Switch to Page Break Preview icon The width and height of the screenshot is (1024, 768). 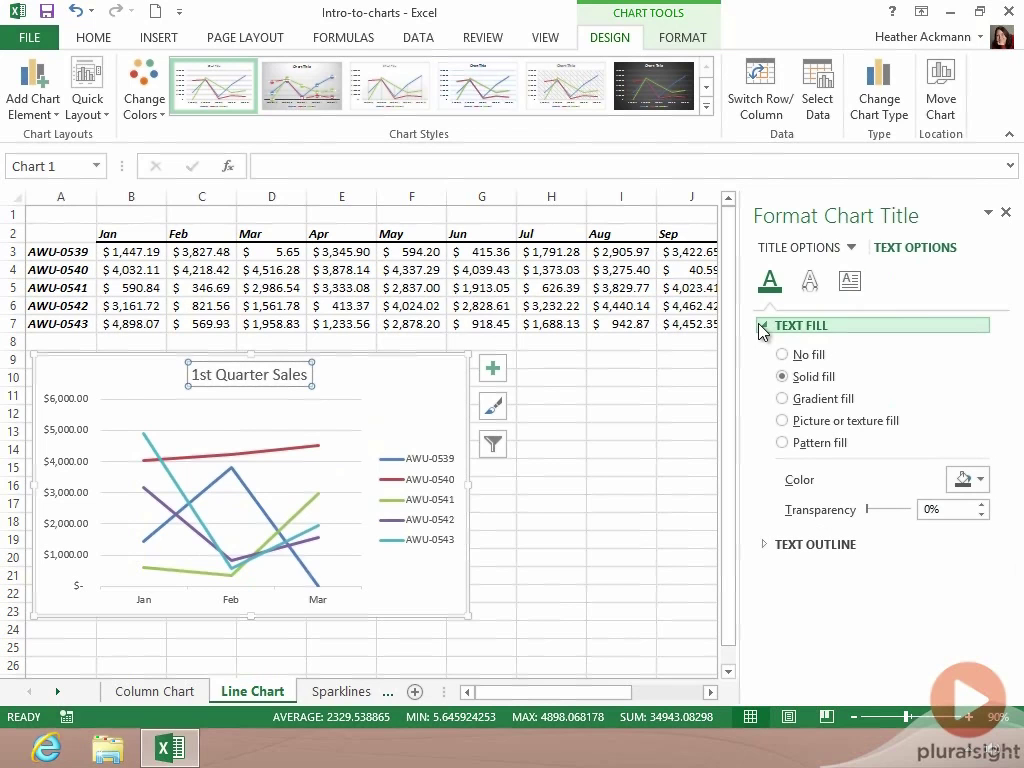[x=827, y=717]
